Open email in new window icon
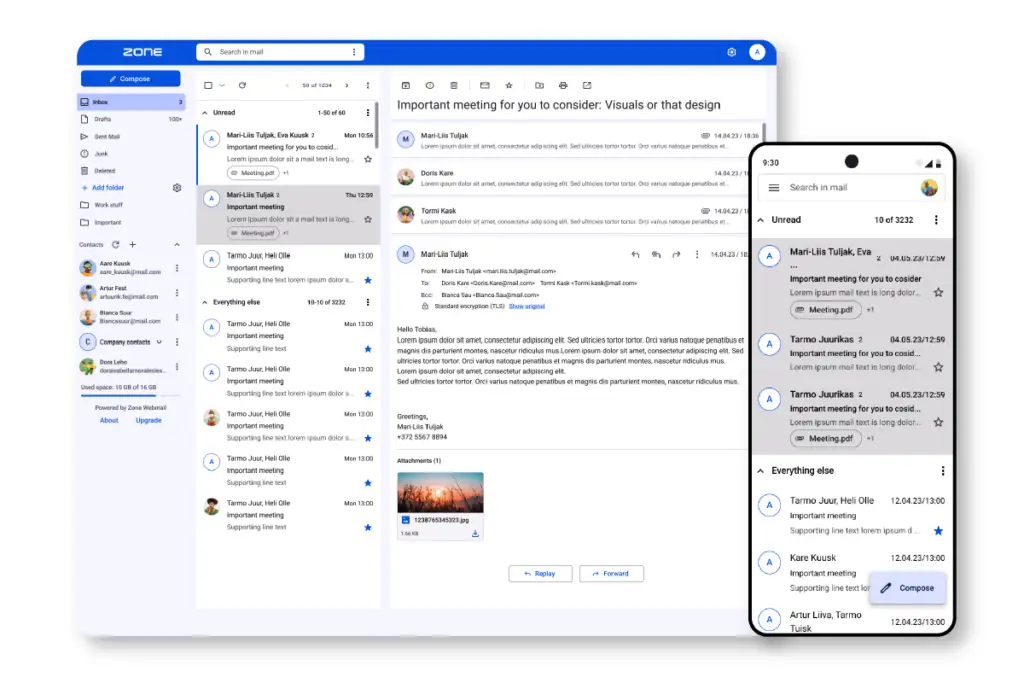 [x=587, y=85]
